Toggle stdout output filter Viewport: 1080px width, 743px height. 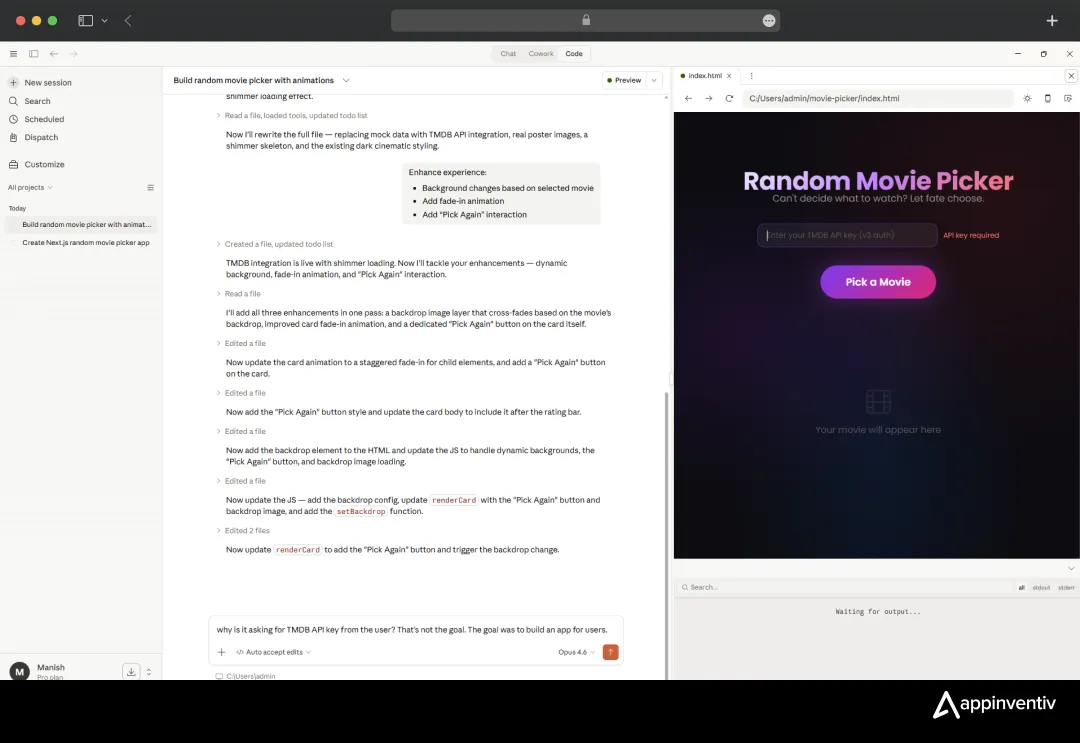coord(1040,587)
